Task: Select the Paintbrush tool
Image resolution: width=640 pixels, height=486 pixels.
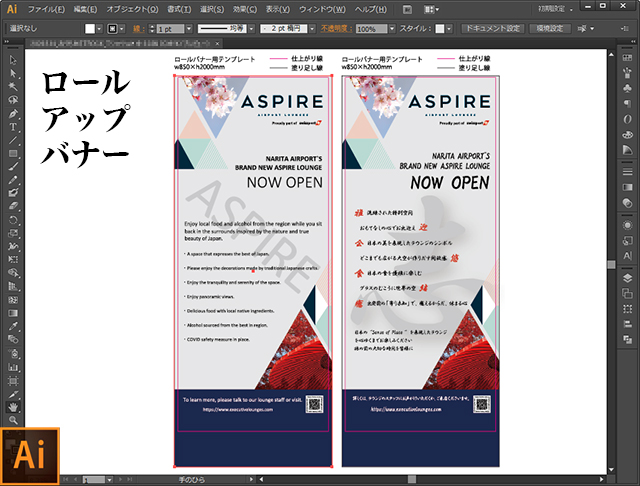Action: click(13, 166)
